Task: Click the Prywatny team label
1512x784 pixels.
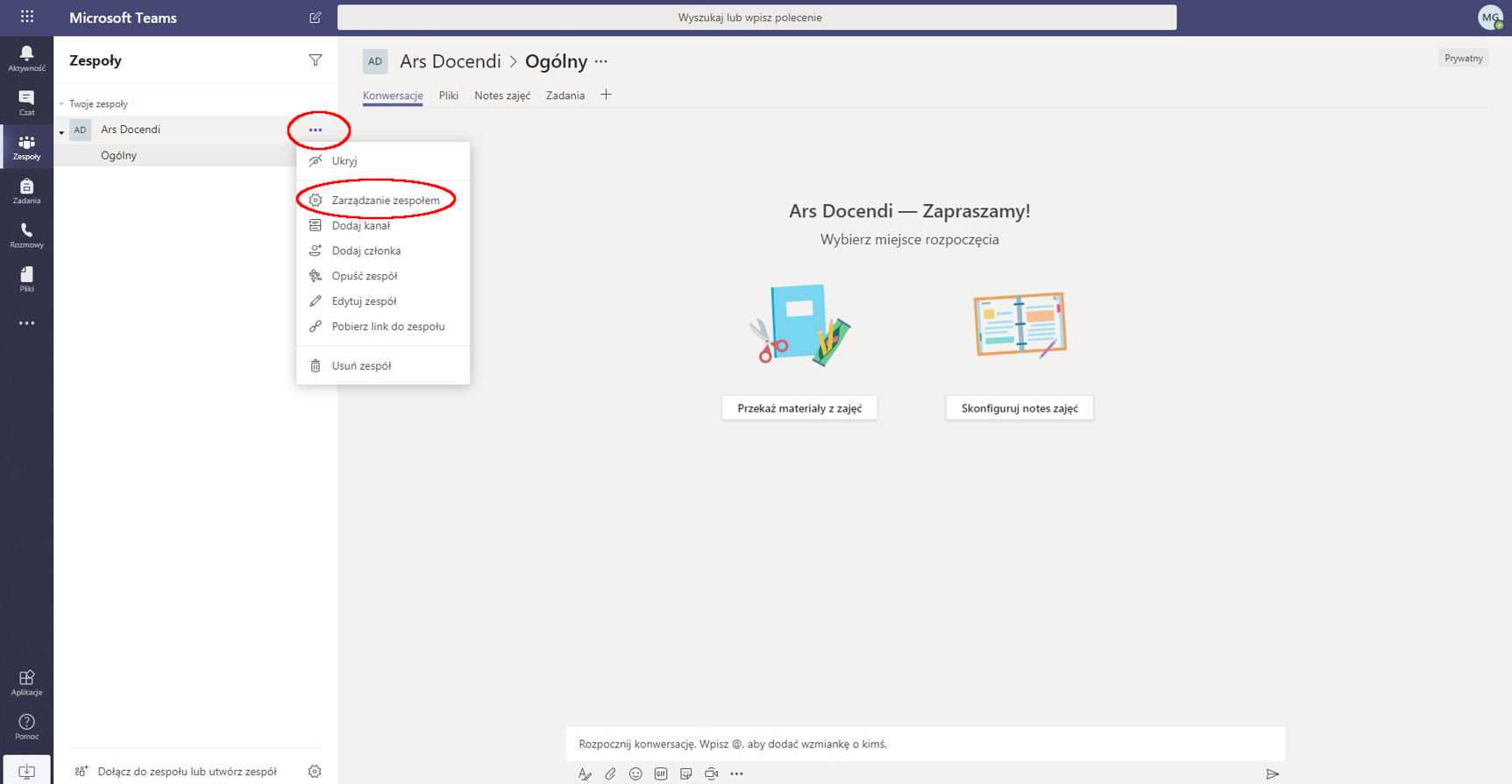Action: 1464,59
